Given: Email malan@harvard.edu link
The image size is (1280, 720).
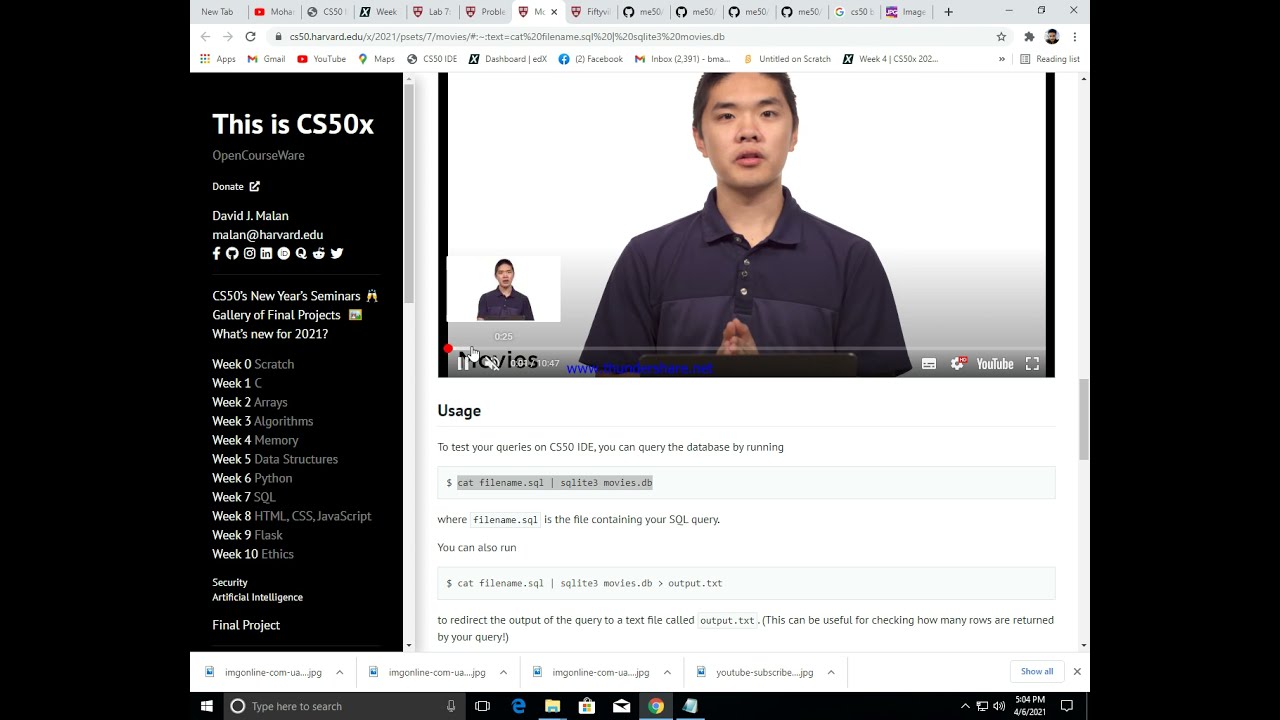Looking at the screenshot, I should click(267, 235).
